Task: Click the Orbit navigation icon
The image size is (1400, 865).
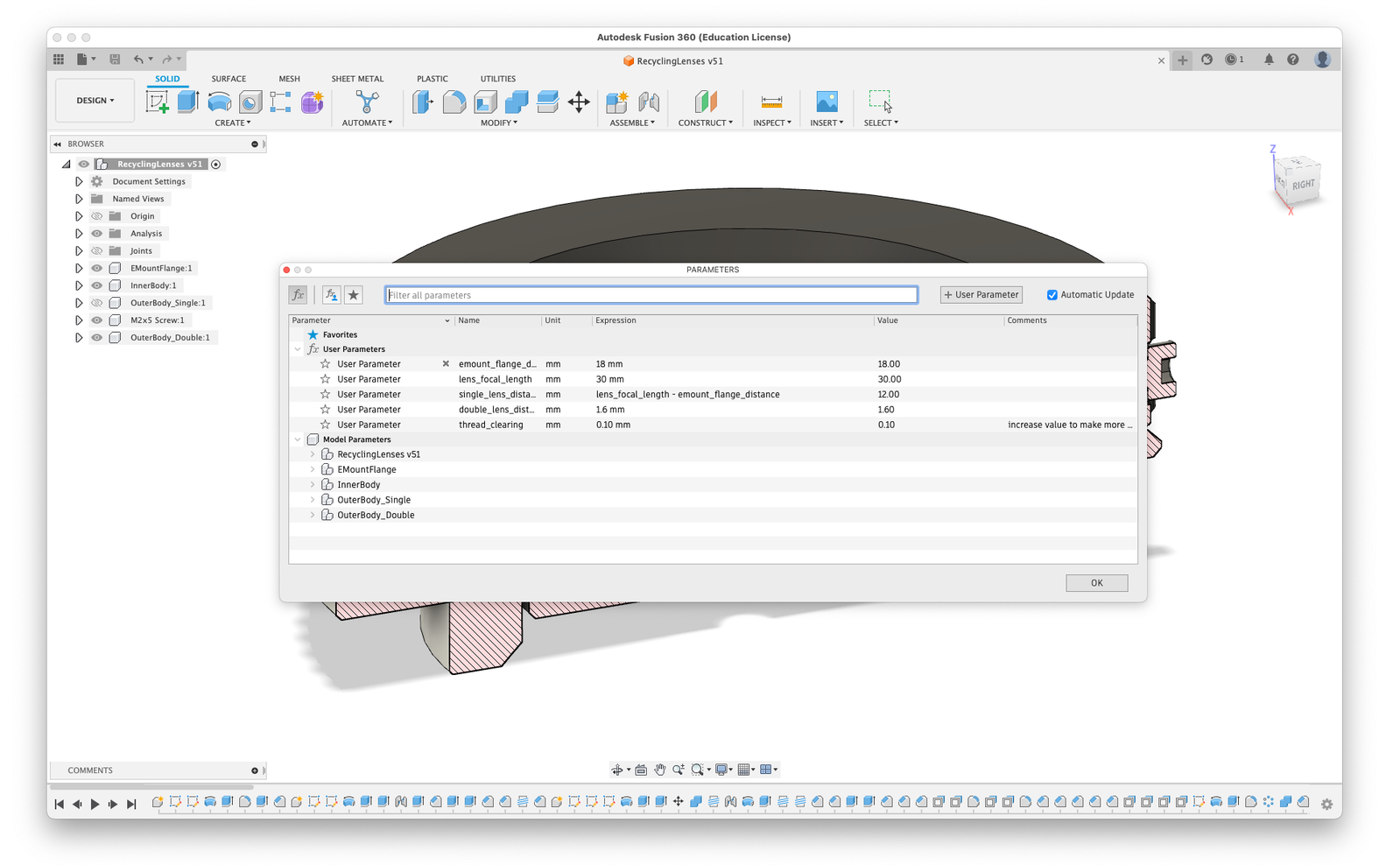Action: click(x=617, y=770)
